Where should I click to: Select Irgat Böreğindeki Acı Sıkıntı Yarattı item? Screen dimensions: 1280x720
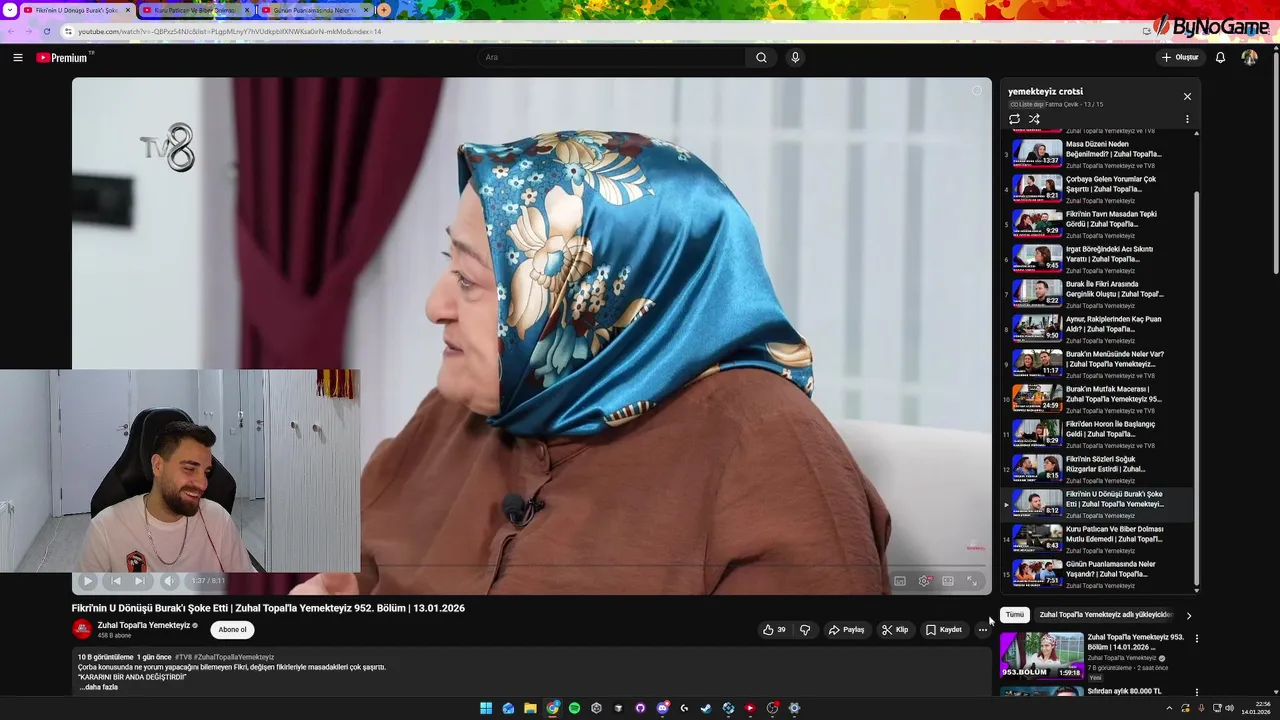[x=1099, y=259]
